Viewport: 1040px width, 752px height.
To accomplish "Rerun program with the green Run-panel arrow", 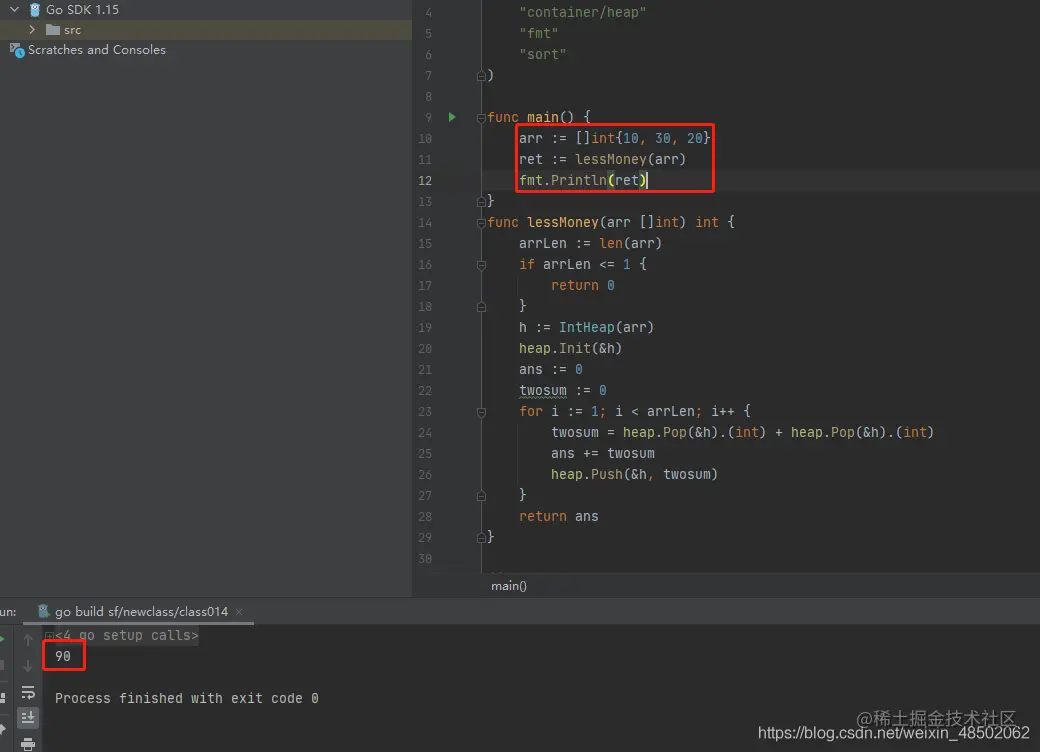I will 2,639.
